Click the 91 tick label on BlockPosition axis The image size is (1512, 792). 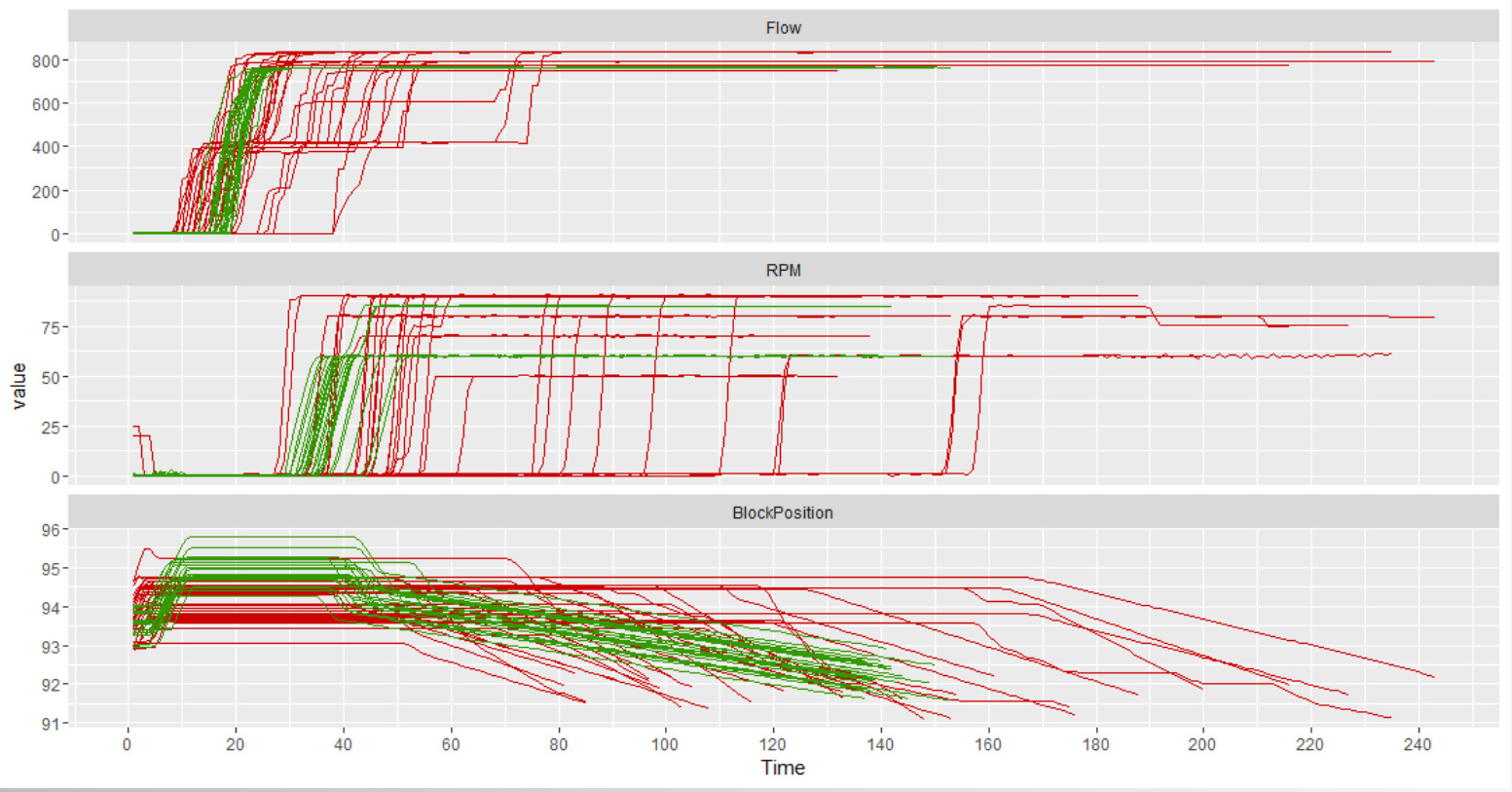tap(50, 724)
